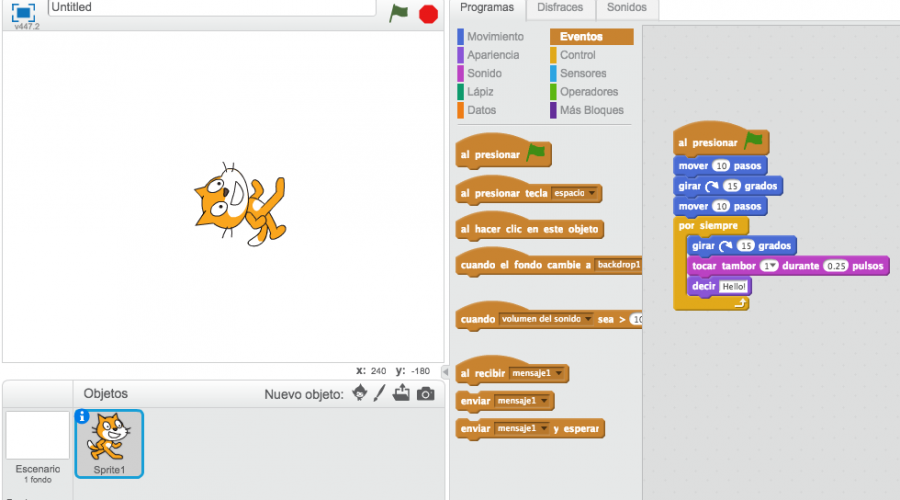Select the Control block category
The width and height of the screenshot is (900, 500).
577,55
